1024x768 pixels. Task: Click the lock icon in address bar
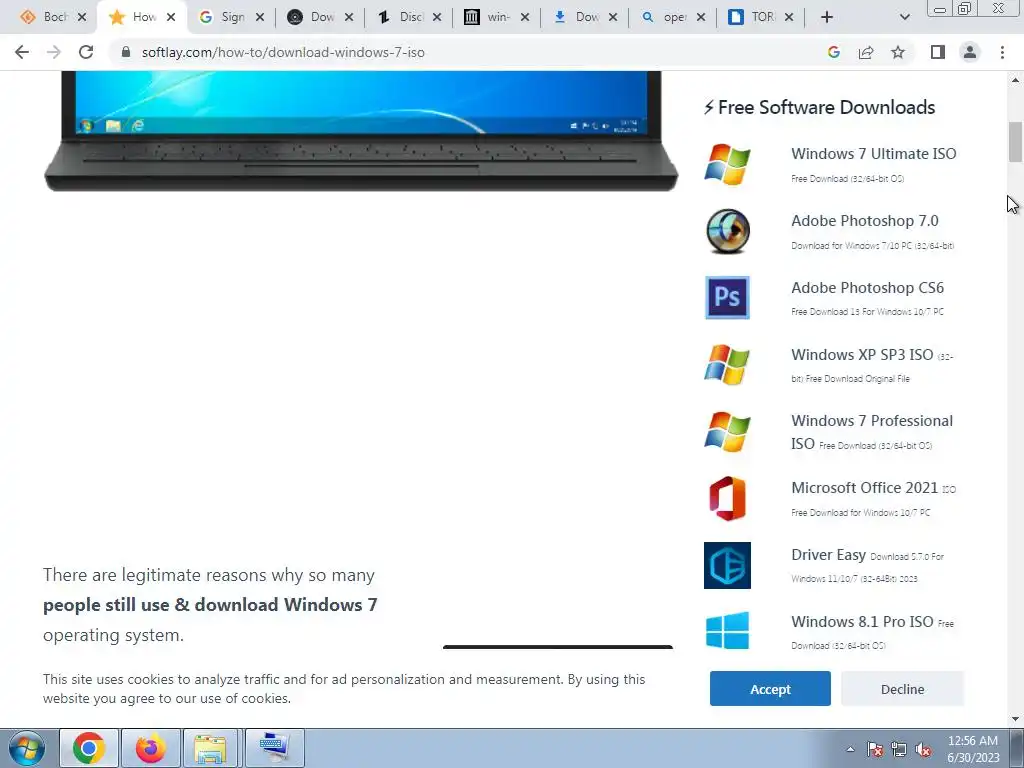pyautogui.click(x=126, y=52)
